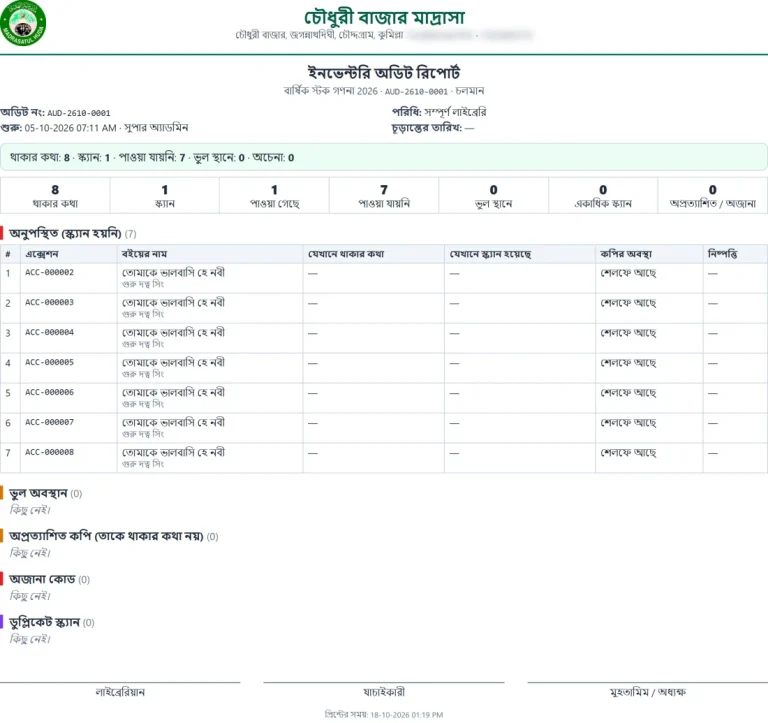Screen dimensions: 768x723
Task: Click book title in row ACC-000005
Action: (x=173, y=362)
